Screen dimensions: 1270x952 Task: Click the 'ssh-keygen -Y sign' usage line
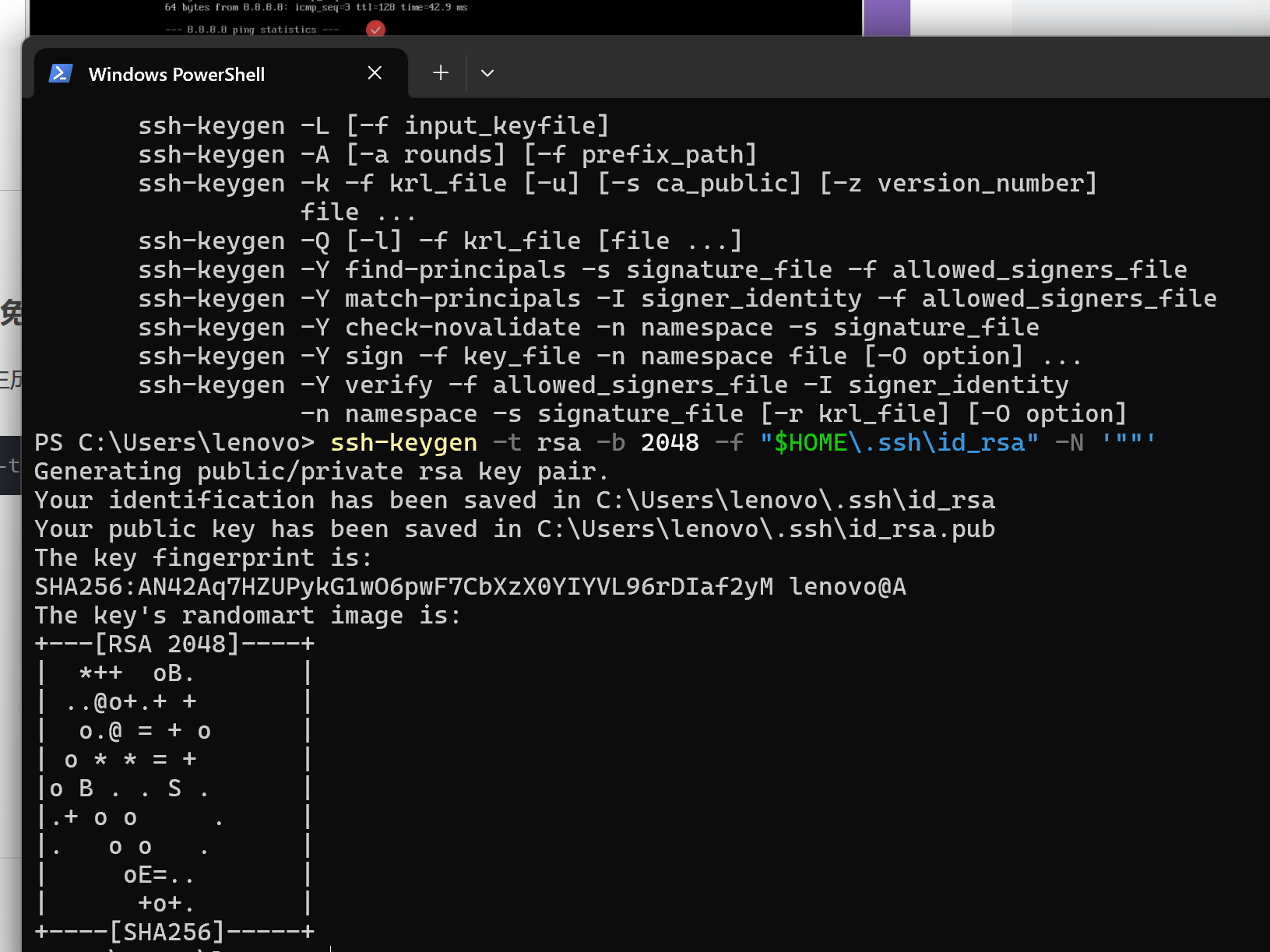610,357
